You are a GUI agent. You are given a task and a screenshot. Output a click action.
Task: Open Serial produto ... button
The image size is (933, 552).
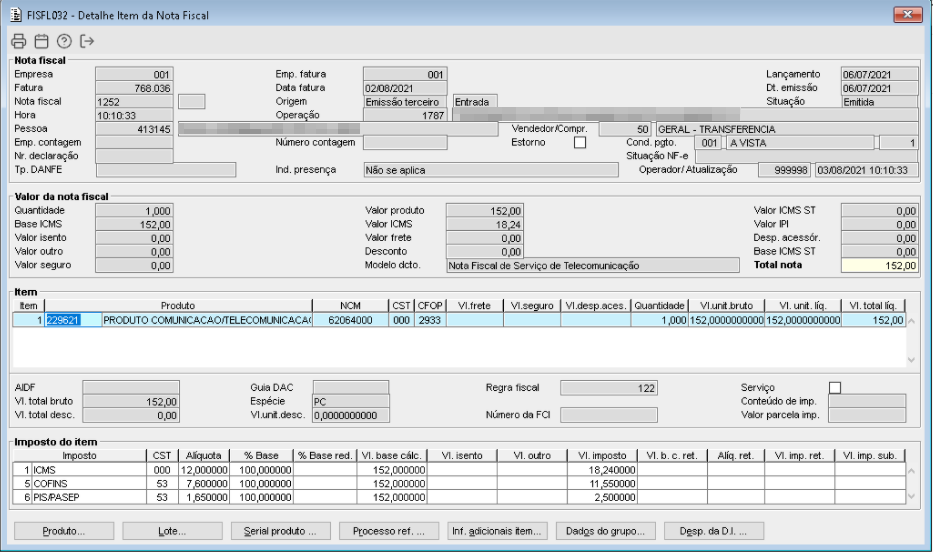point(280,531)
